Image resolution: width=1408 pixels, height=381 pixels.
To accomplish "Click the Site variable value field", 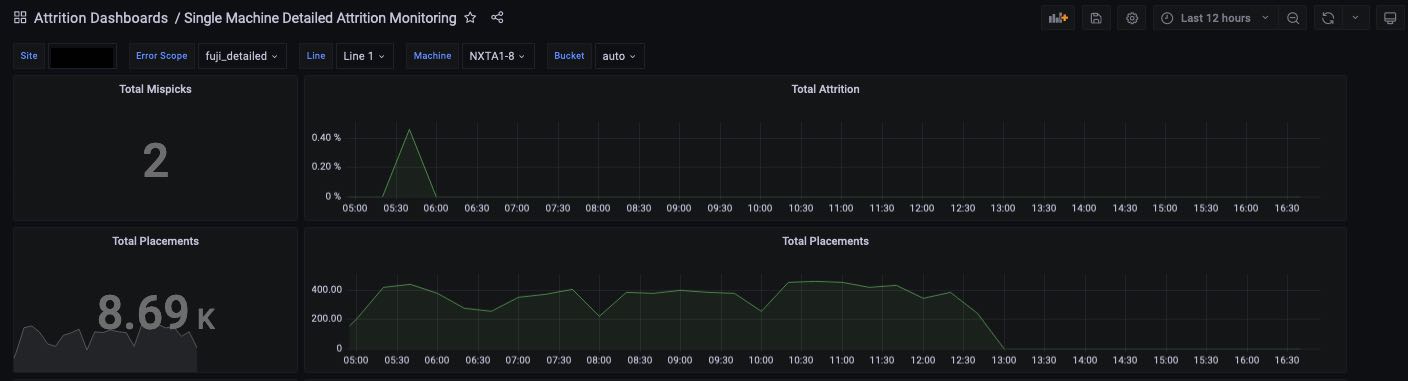I will [x=83, y=56].
